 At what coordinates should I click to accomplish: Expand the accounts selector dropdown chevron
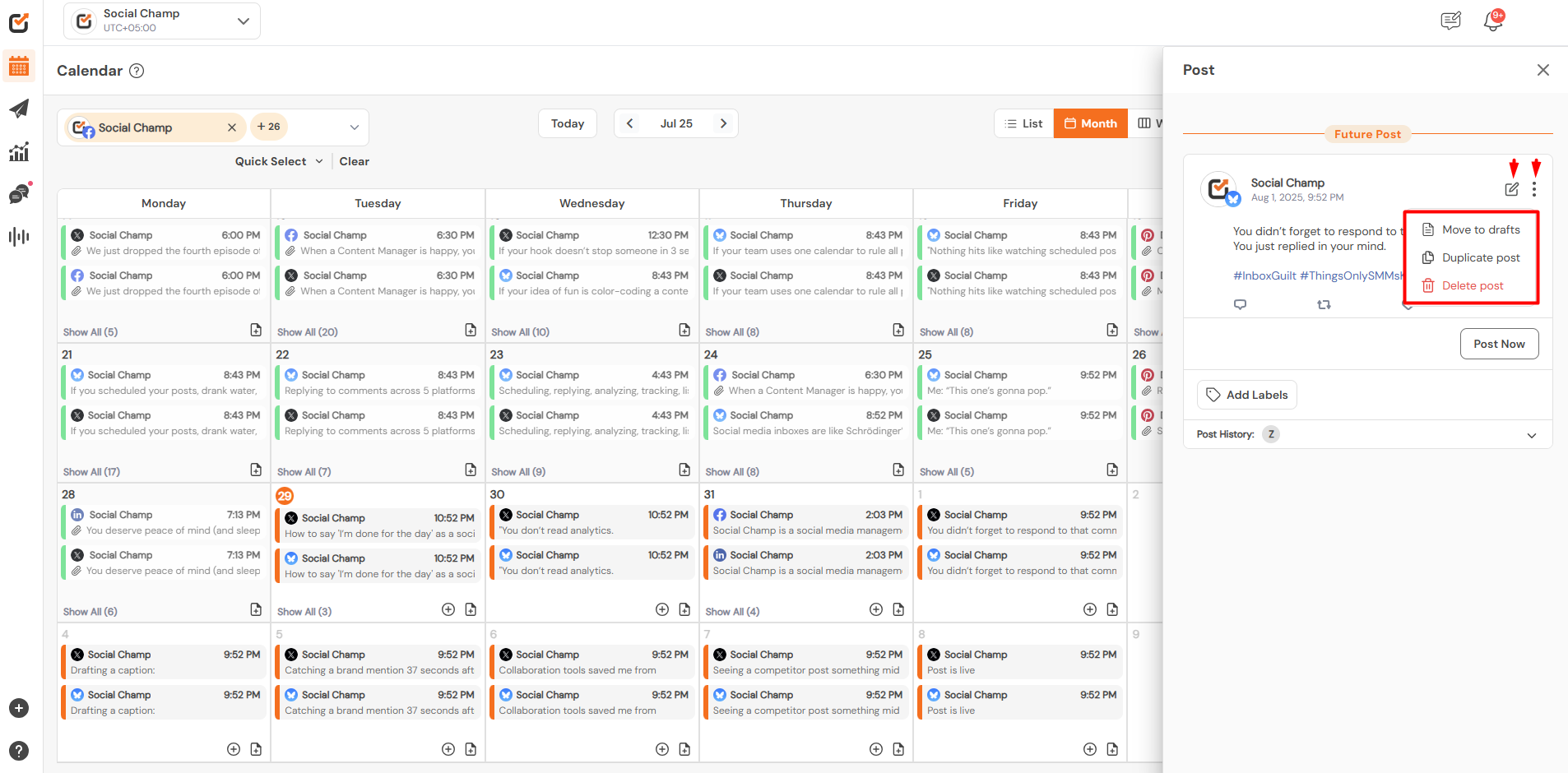[x=355, y=127]
